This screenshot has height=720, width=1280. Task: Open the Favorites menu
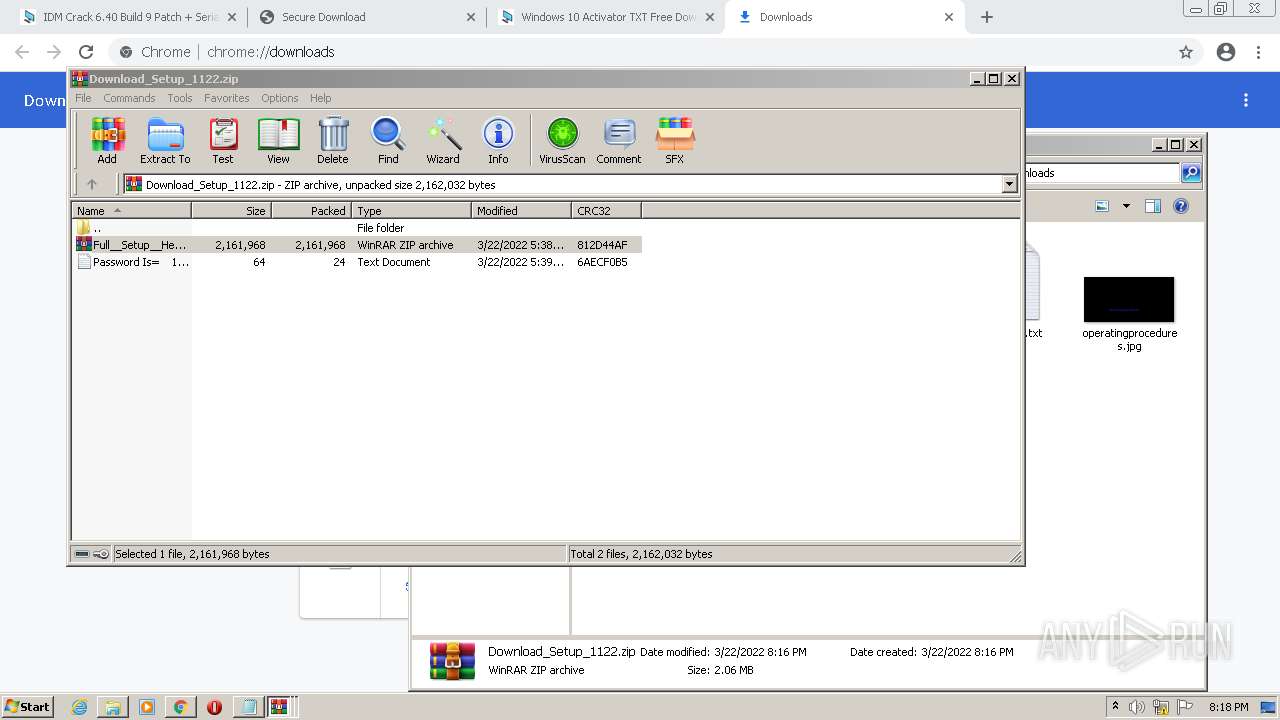pyautogui.click(x=227, y=98)
